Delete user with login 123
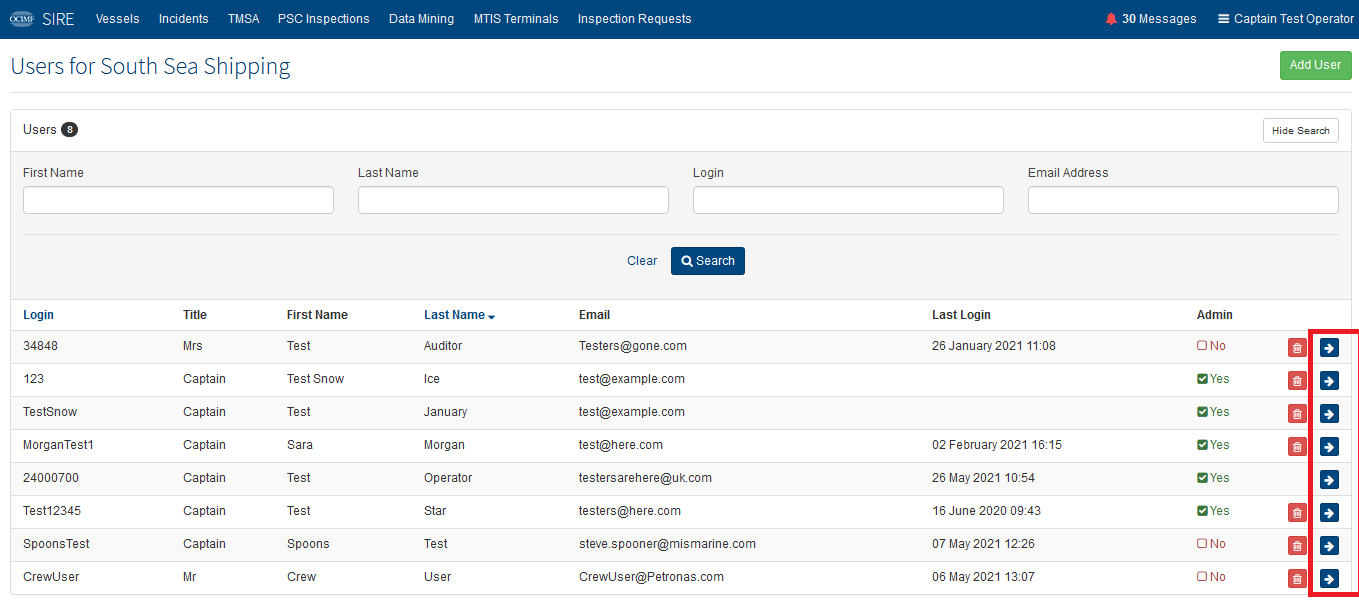 click(x=1297, y=380)
